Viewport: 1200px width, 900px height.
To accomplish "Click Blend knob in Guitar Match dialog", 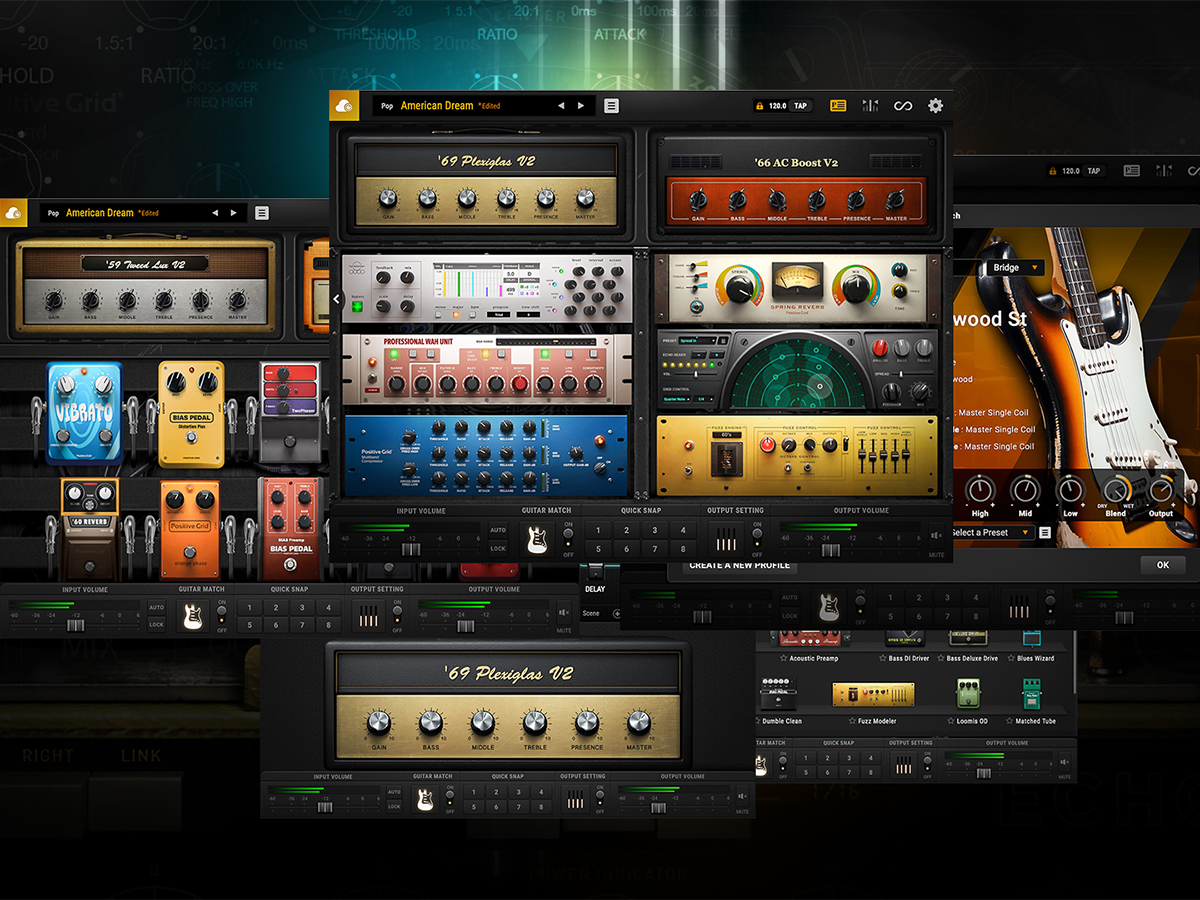I will [x=1115, y=489].
